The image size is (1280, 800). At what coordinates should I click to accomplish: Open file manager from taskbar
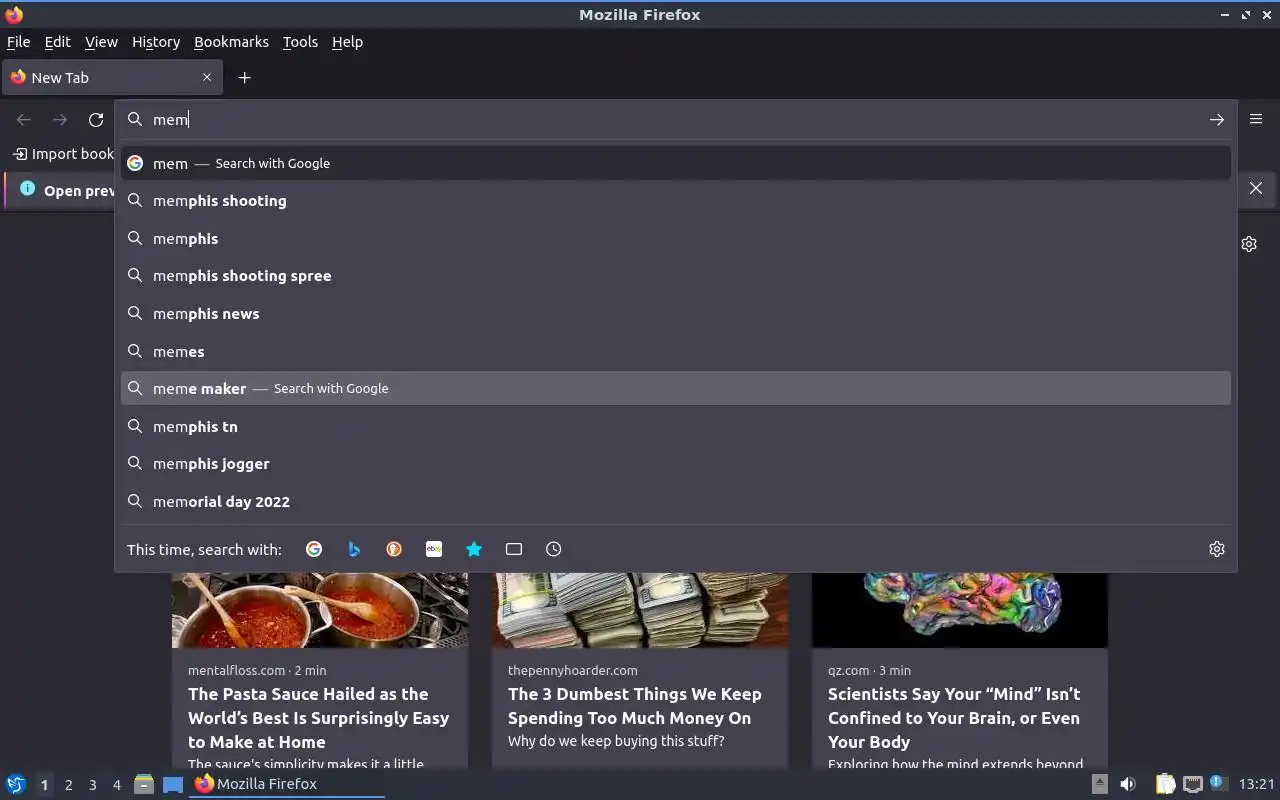(144, 784)
